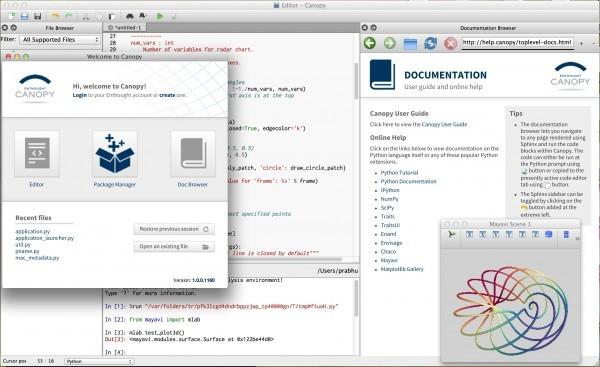Set isometric view in Mayavi Scene toolbar
600x367 pixels.
pos(548,234)
